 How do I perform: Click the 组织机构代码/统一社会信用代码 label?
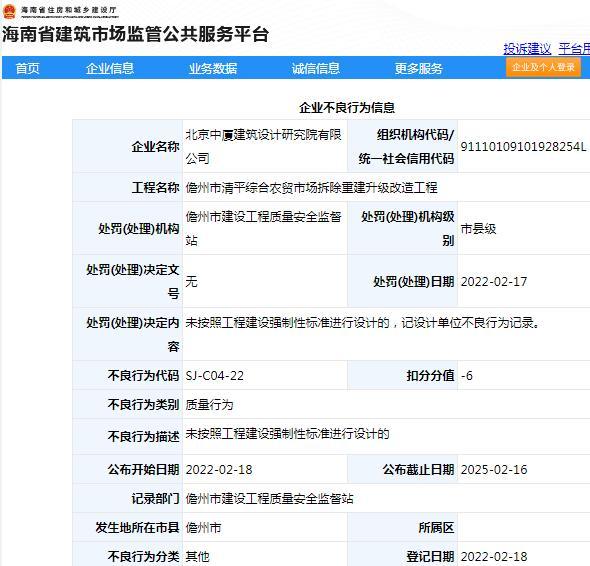coord(406,146)
